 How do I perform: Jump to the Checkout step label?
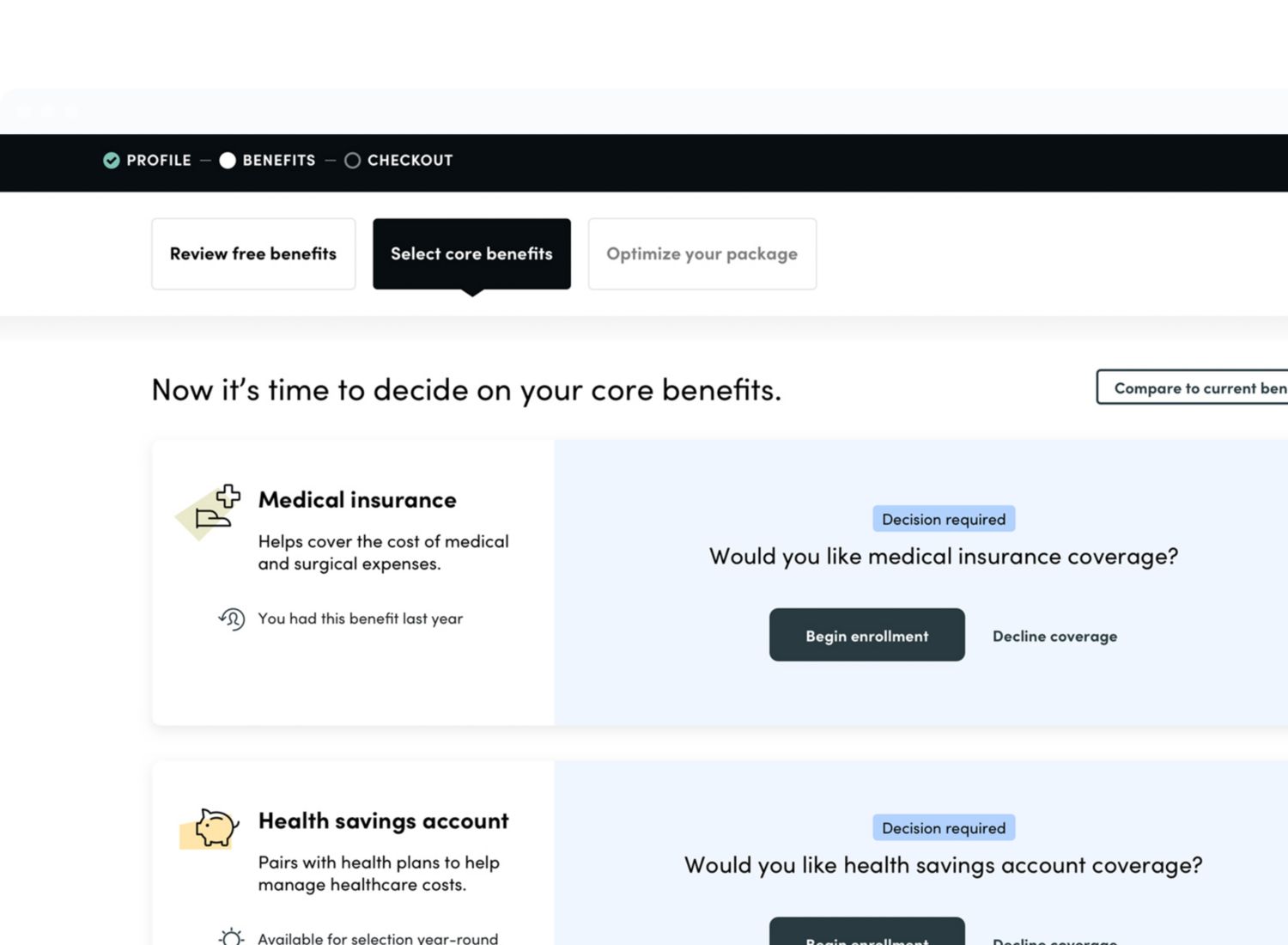pyautogui.click(x=410, y=161)
